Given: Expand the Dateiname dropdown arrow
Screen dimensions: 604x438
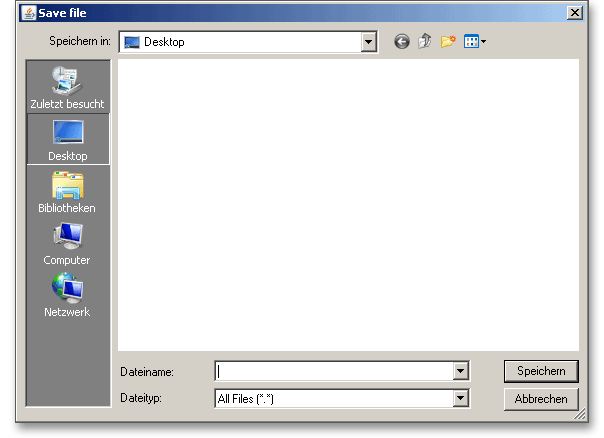Looking at the screenshot, I should click(460, 371).
